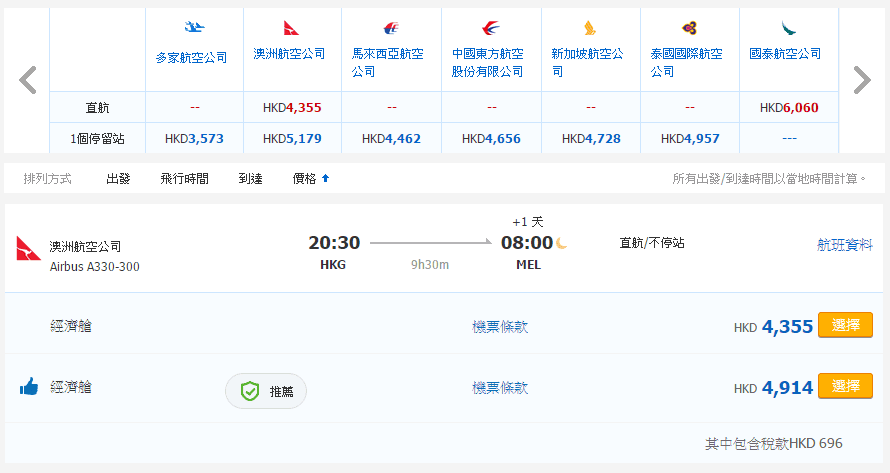Click the China Eastern Airlines logo

click(x=490, y=28)
